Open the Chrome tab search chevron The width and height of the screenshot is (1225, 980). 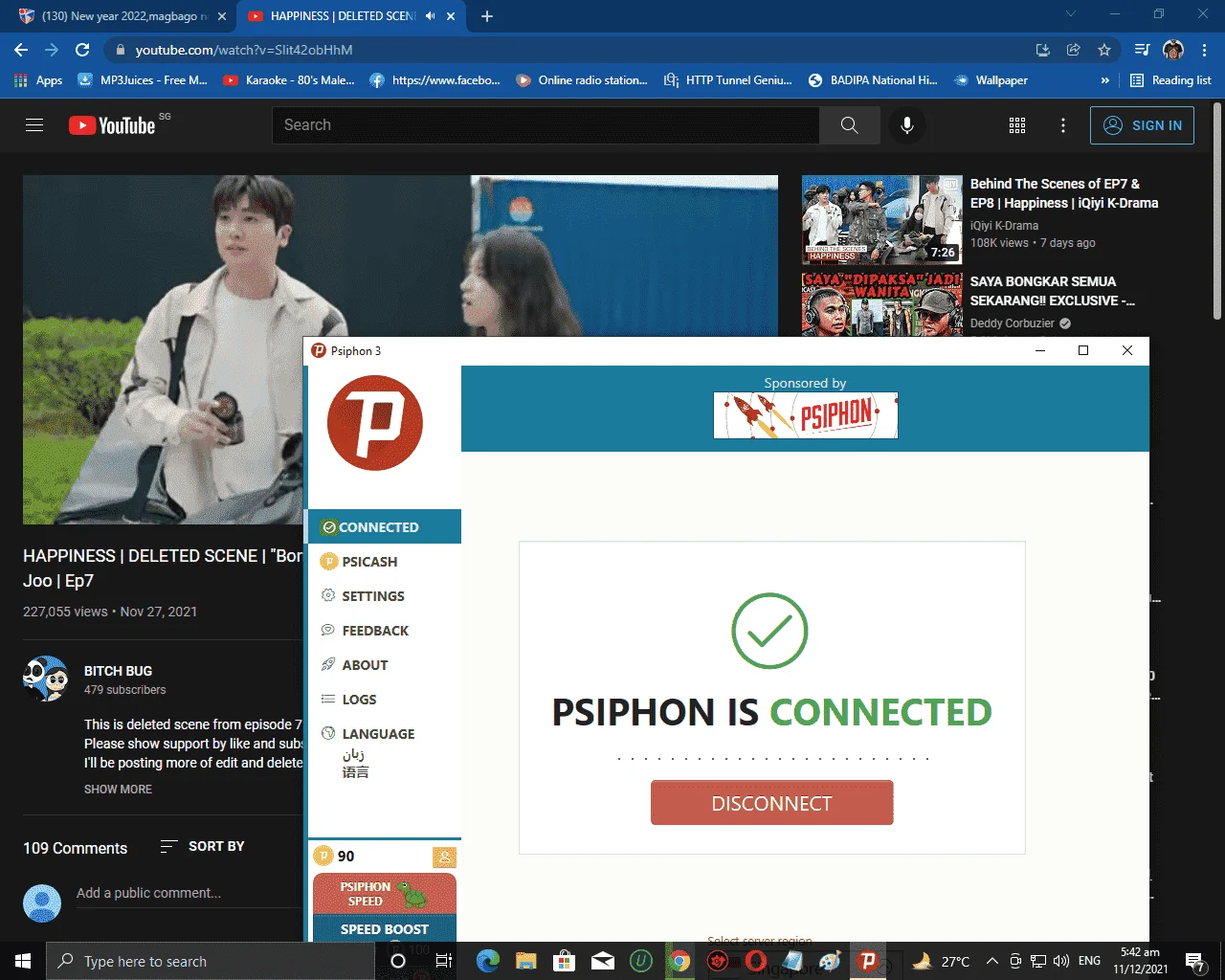click(x=1071, y=14)
